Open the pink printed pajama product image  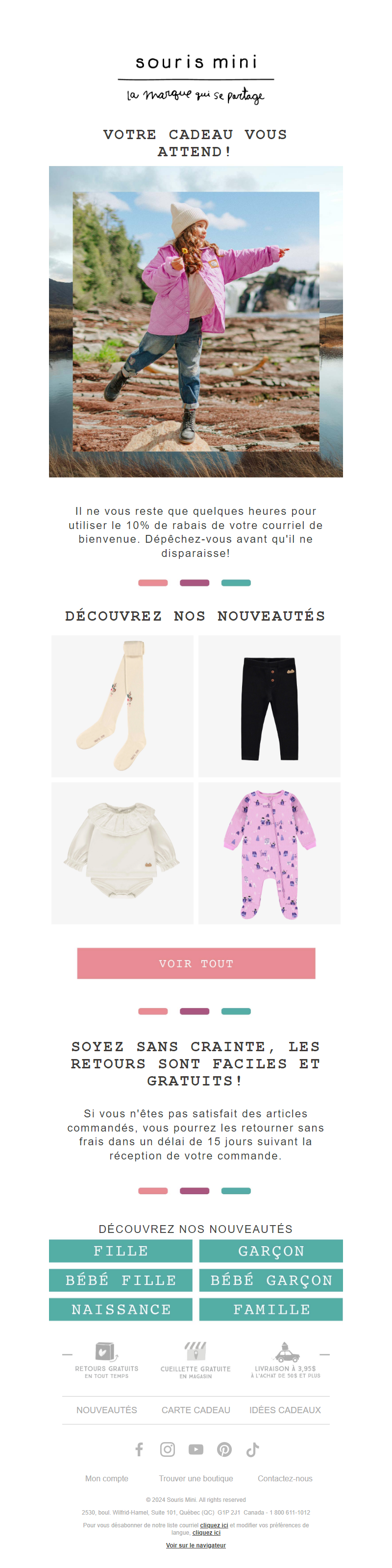pos(269,853)
